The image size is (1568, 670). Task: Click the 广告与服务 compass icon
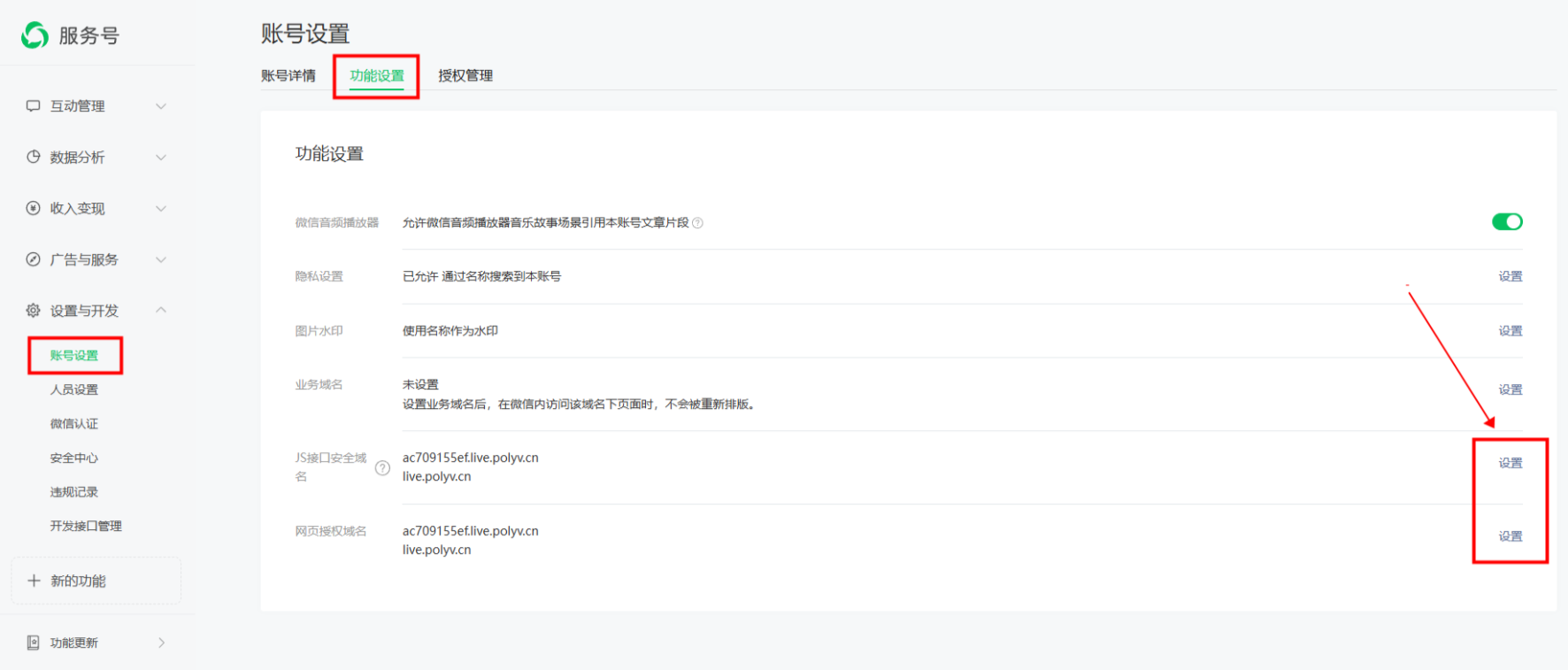tap(33, 259)
